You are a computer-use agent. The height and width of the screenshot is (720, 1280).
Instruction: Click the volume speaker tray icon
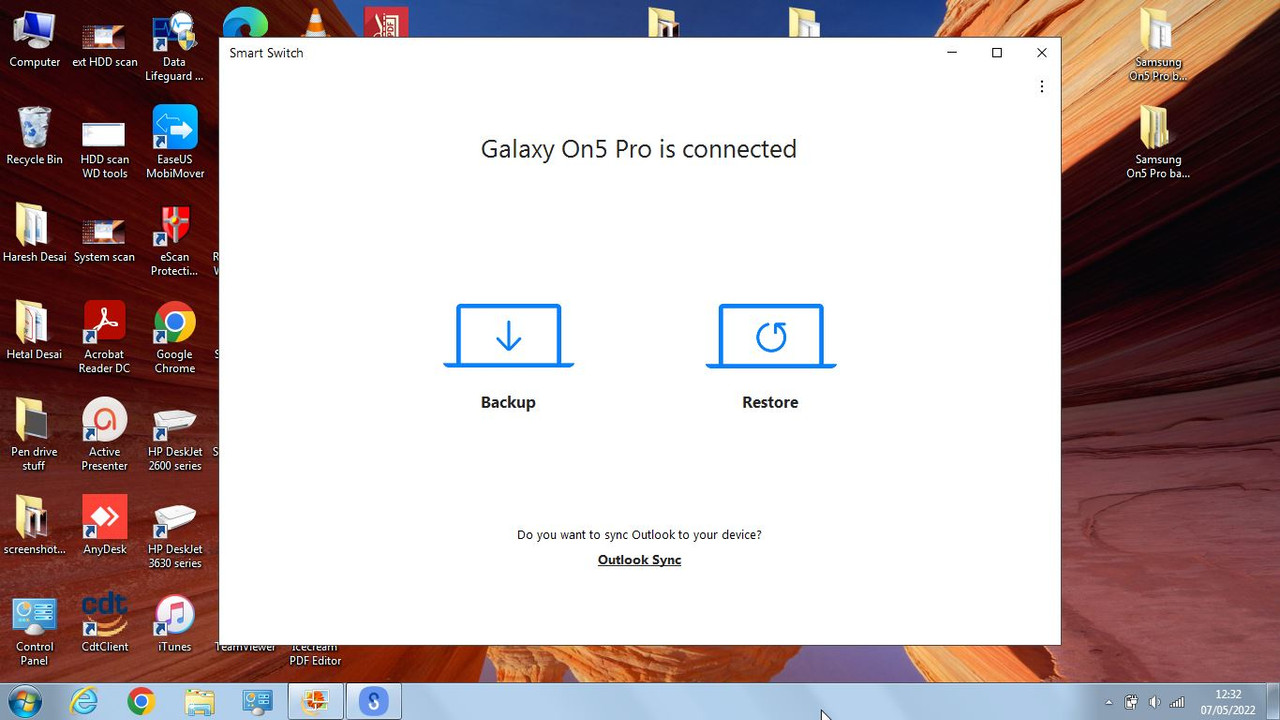click(x=1155, y=703)
